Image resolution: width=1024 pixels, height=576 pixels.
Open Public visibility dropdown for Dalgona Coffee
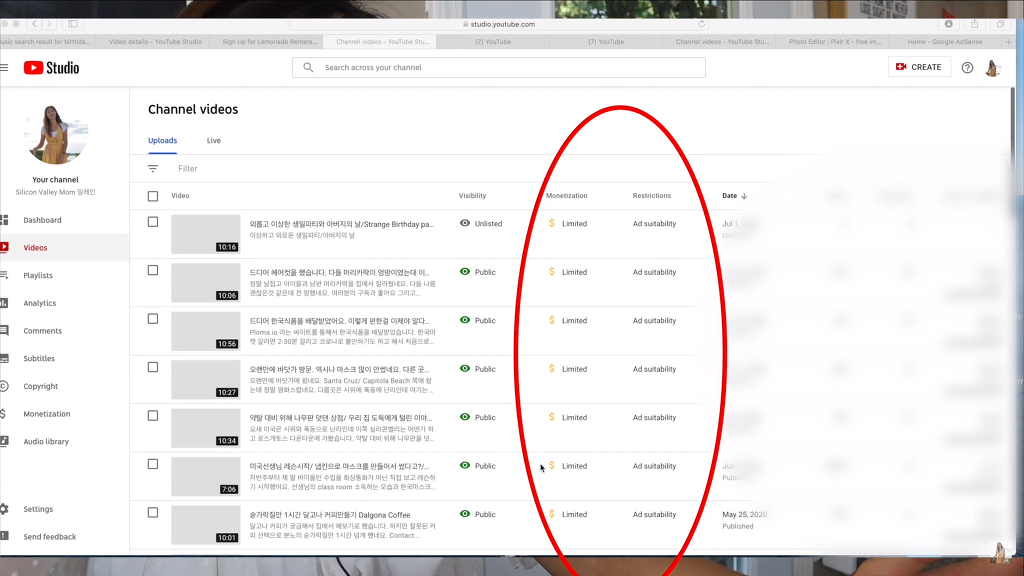477,514
